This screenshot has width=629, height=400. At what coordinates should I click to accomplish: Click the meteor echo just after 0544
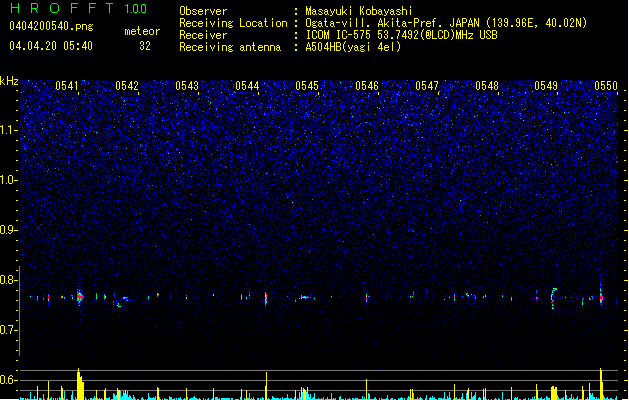266,299
